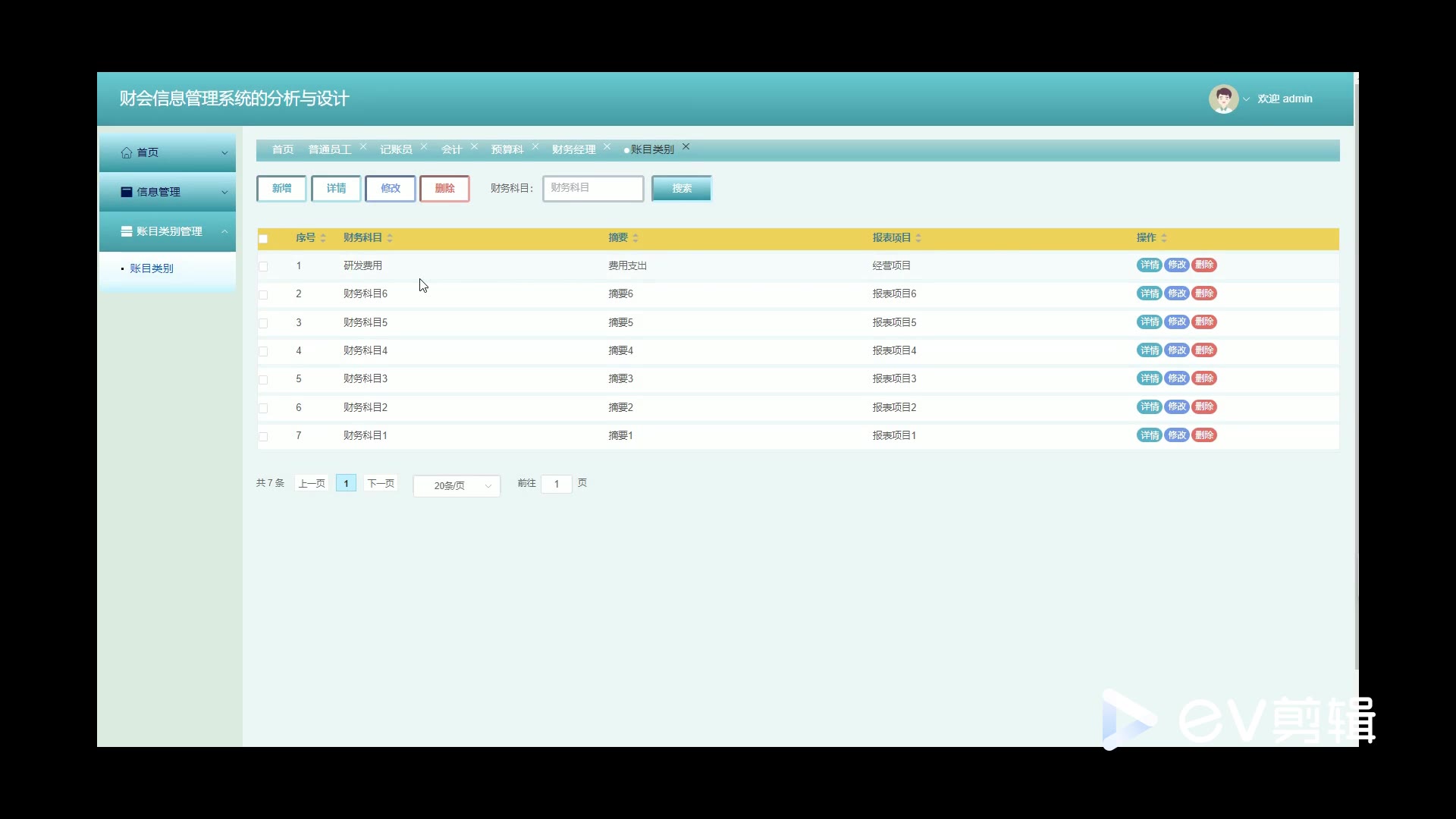Close the 普通员工 tab with its X

(363, 147)
